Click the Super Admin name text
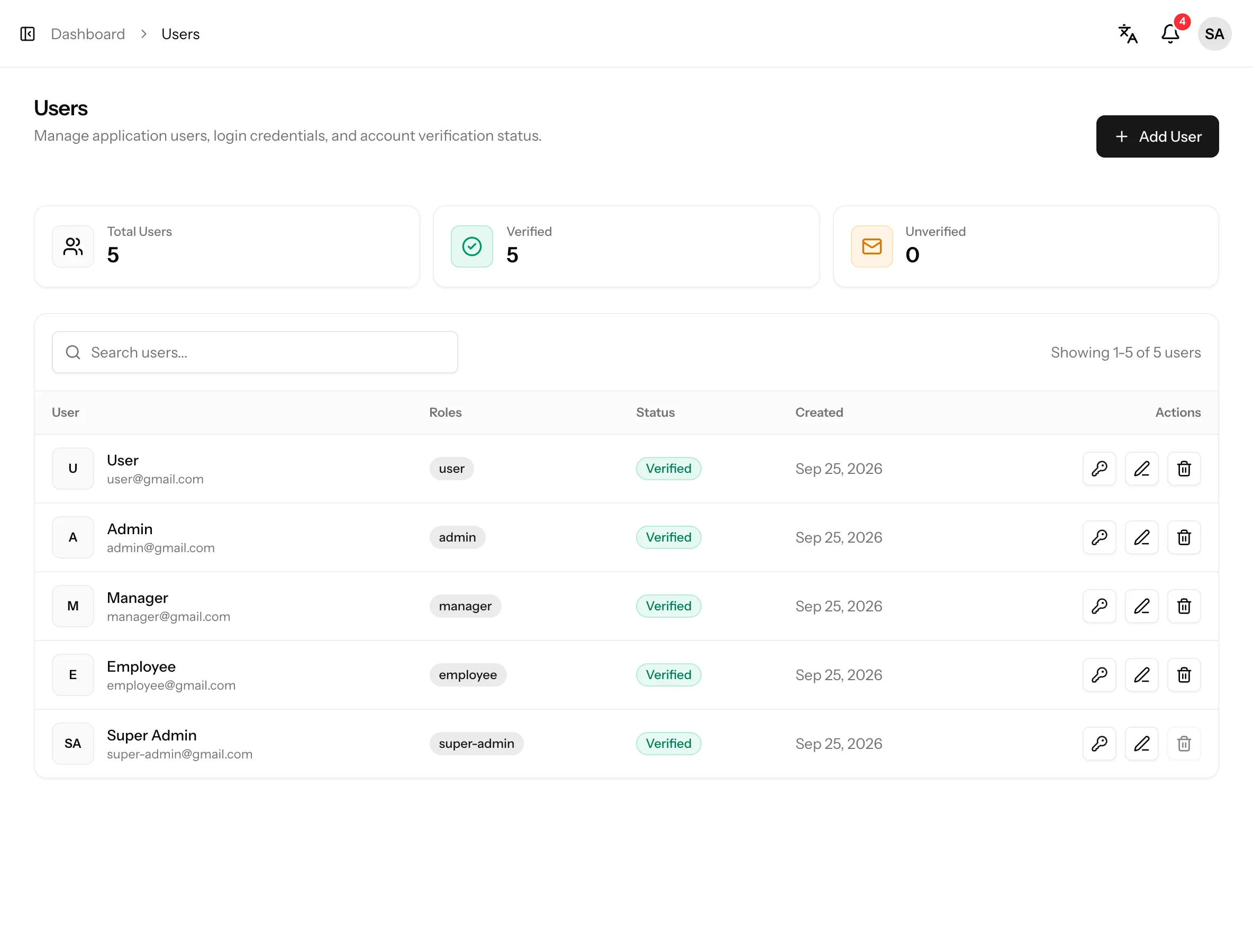 tap(151, 736)
